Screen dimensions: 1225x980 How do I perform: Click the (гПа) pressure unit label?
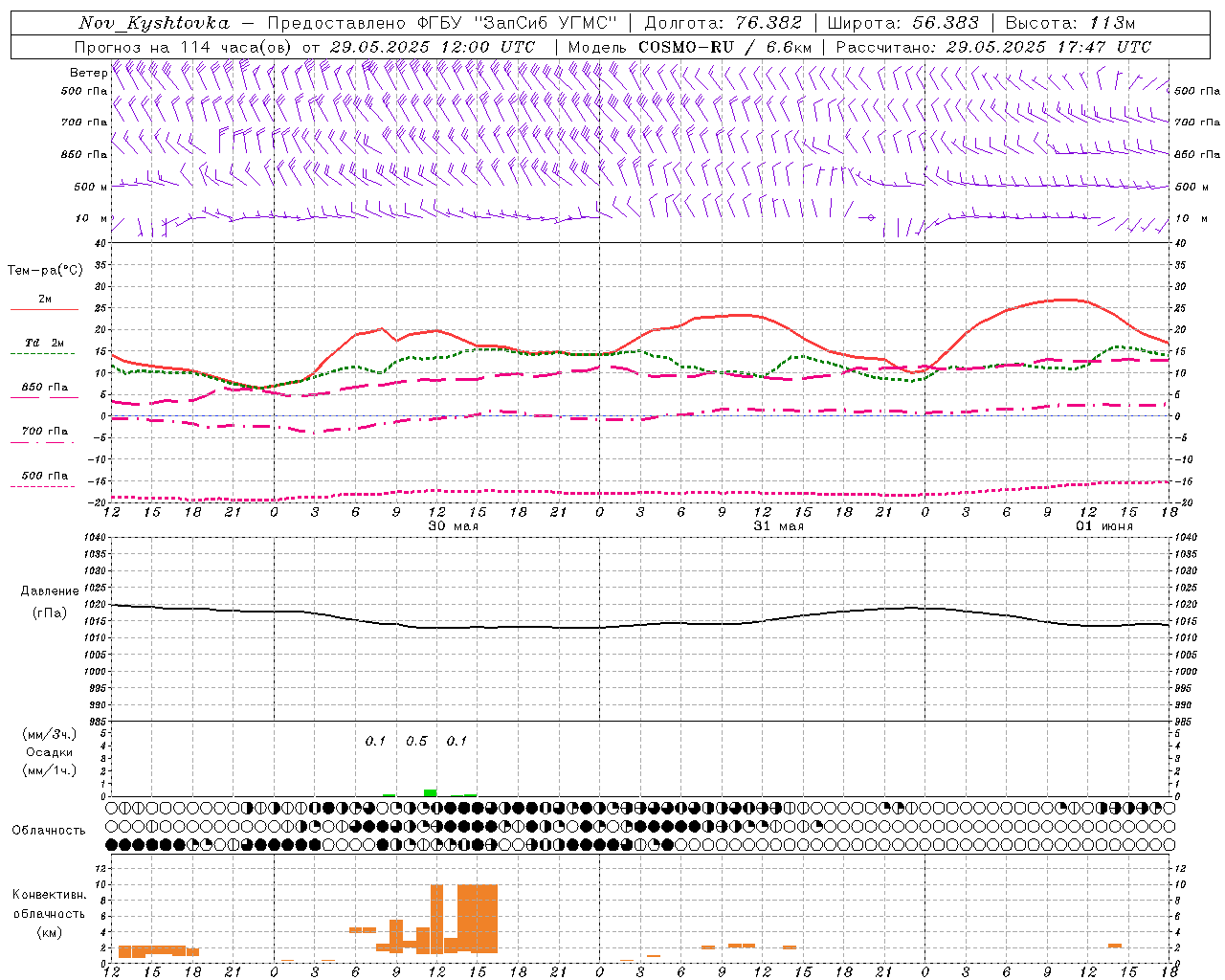50,612
